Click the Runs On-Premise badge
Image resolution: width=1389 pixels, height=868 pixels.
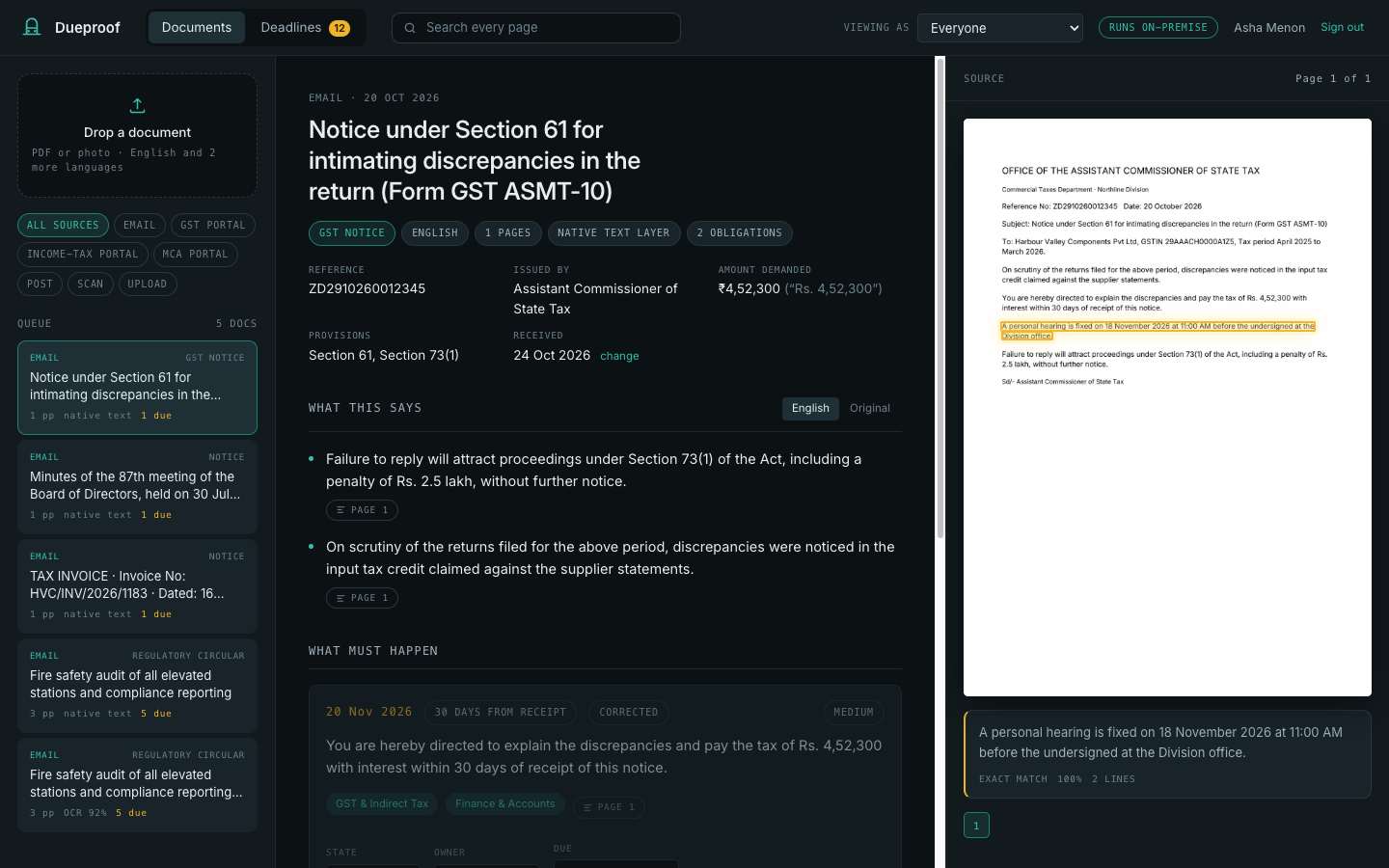1158,28
